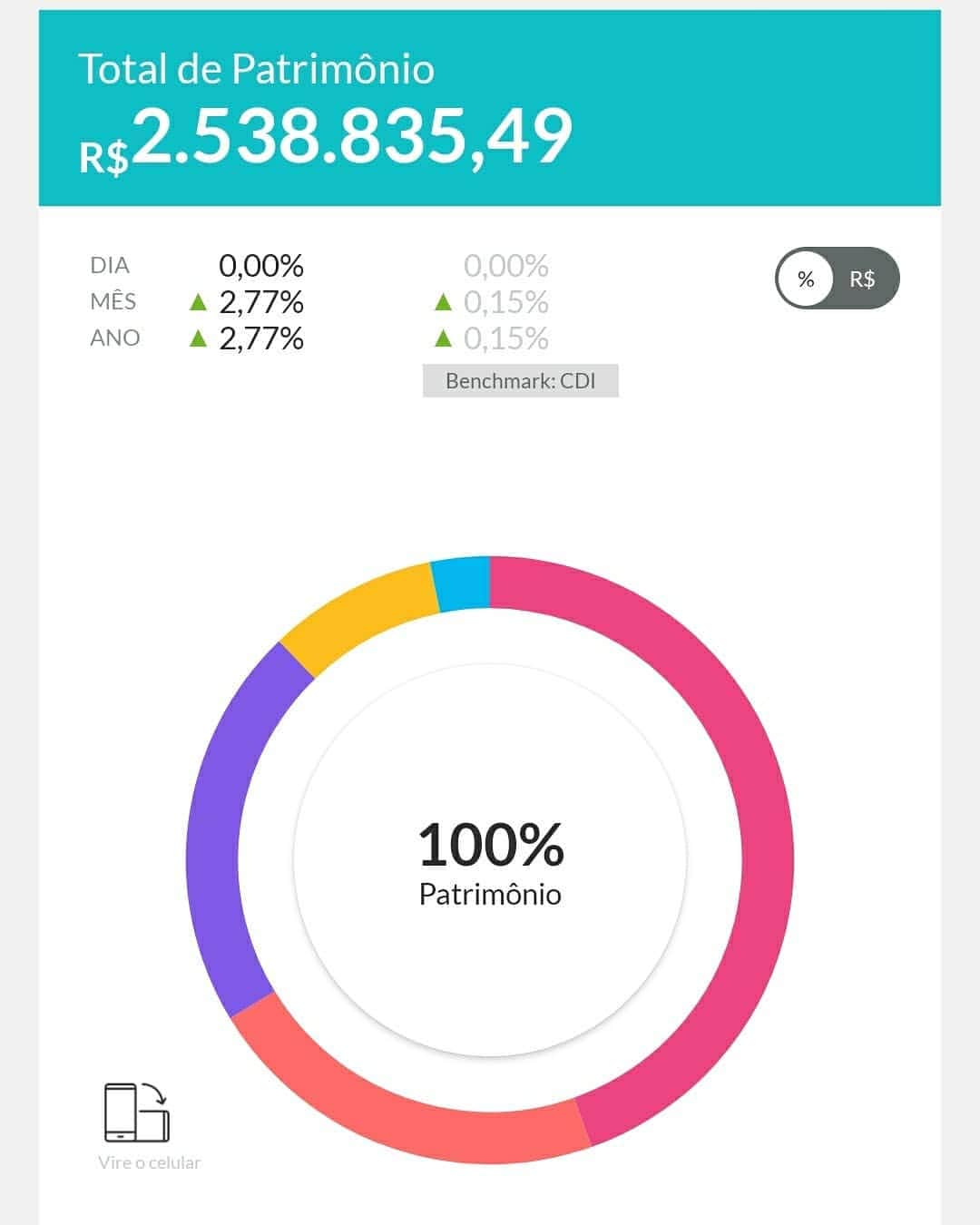Click the Benchmark: CDI label
This screenshot has height=1225, width=980.
click(521, 381)
